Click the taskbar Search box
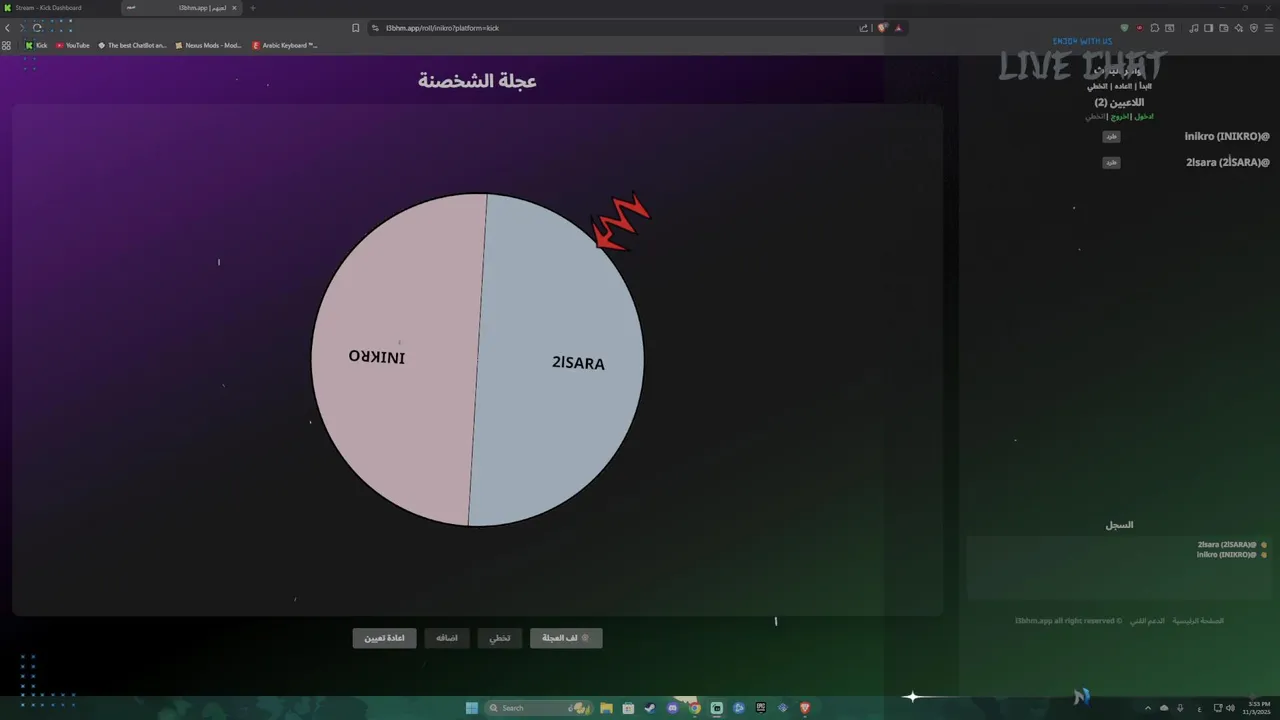The width and height of the screenshot is (1280, 720). coord(538,708)
